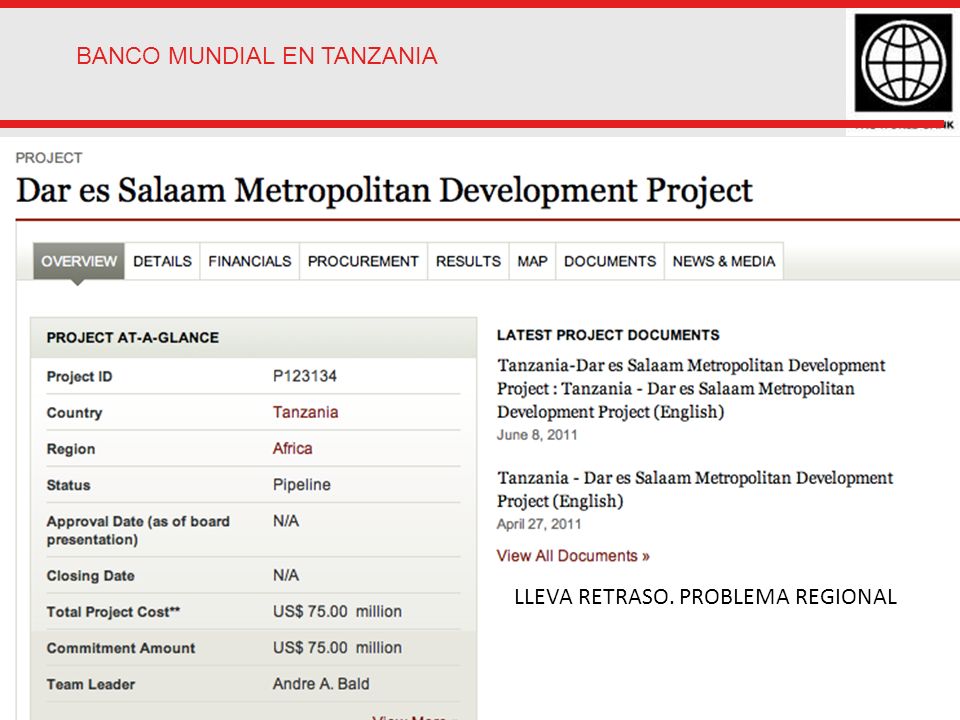960x720 pixels.
Task: Click View All Documents link
Action: click(573, 556)
